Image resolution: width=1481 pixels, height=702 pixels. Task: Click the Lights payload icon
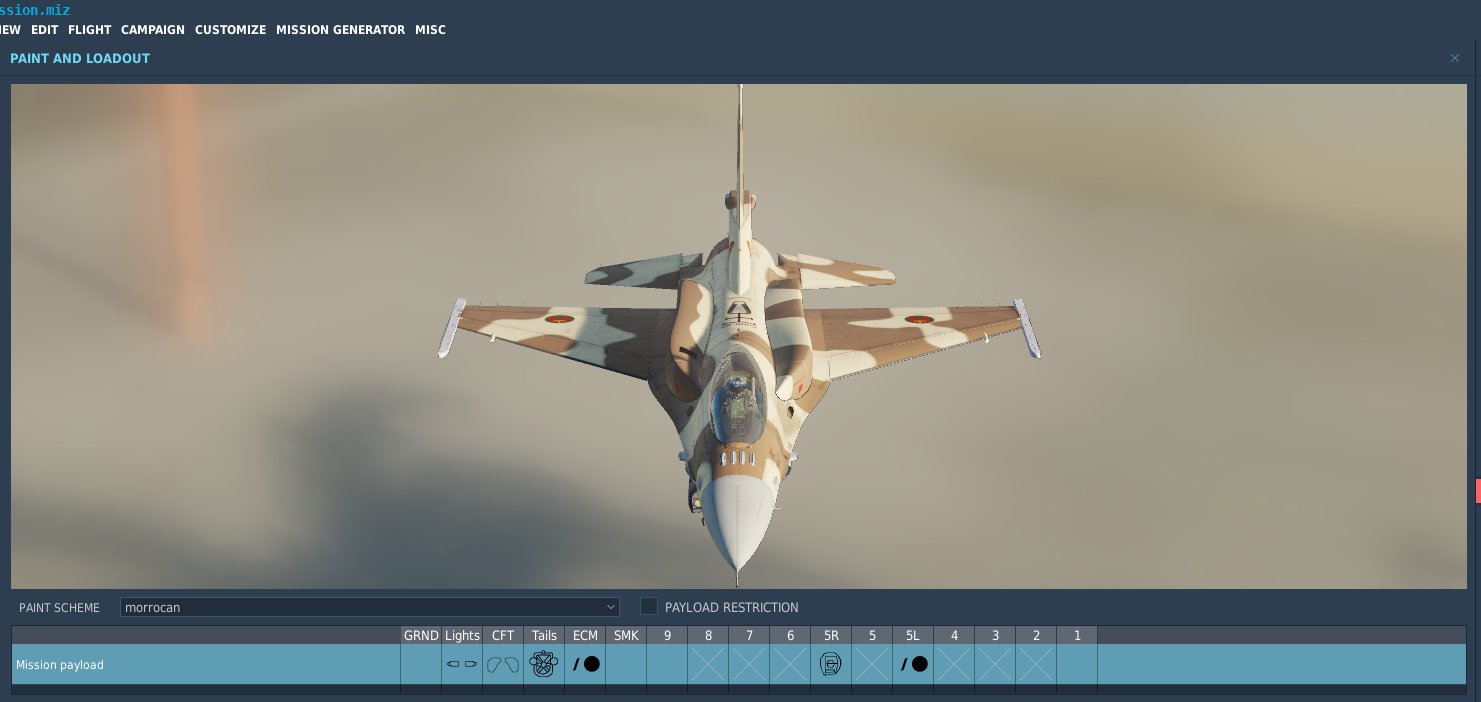click(x=462, y=664)
